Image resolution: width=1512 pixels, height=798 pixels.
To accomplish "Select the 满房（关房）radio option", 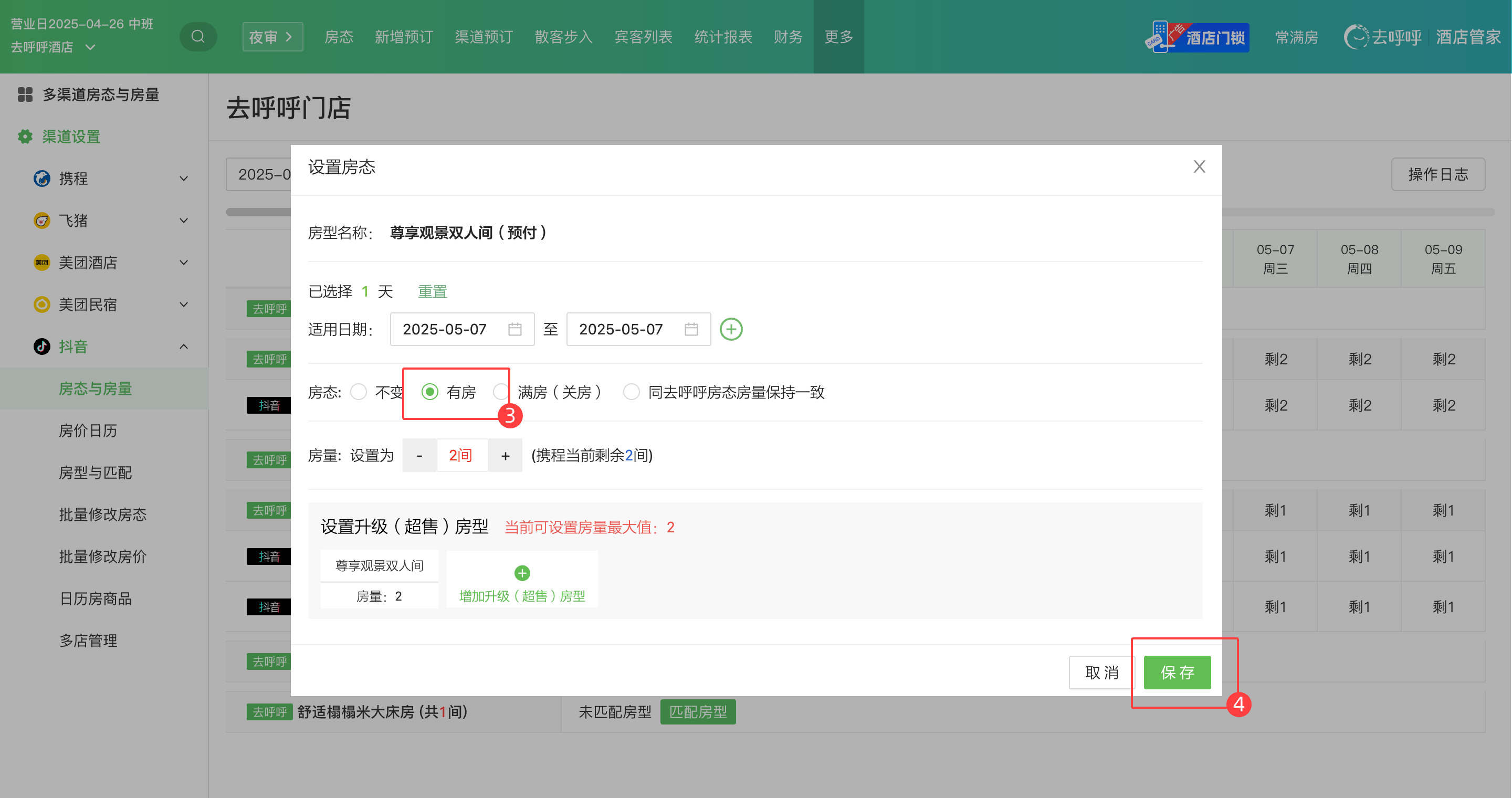I will coord(501,392).
